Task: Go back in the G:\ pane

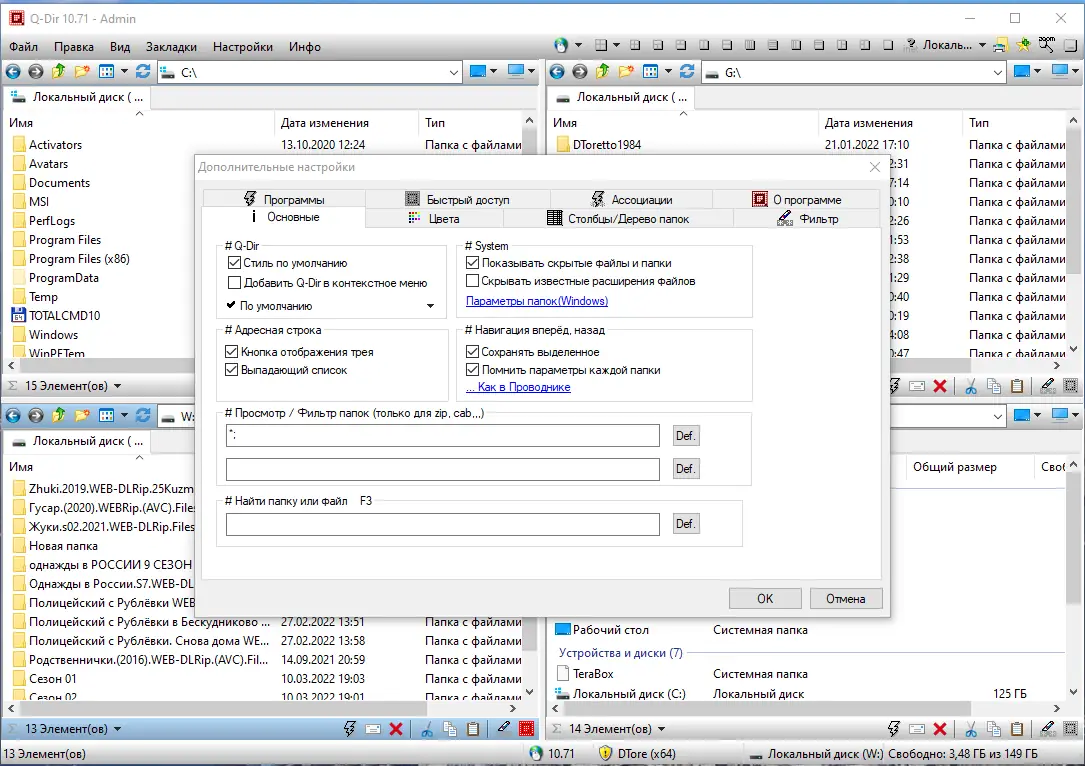Action: pos(557,71)
